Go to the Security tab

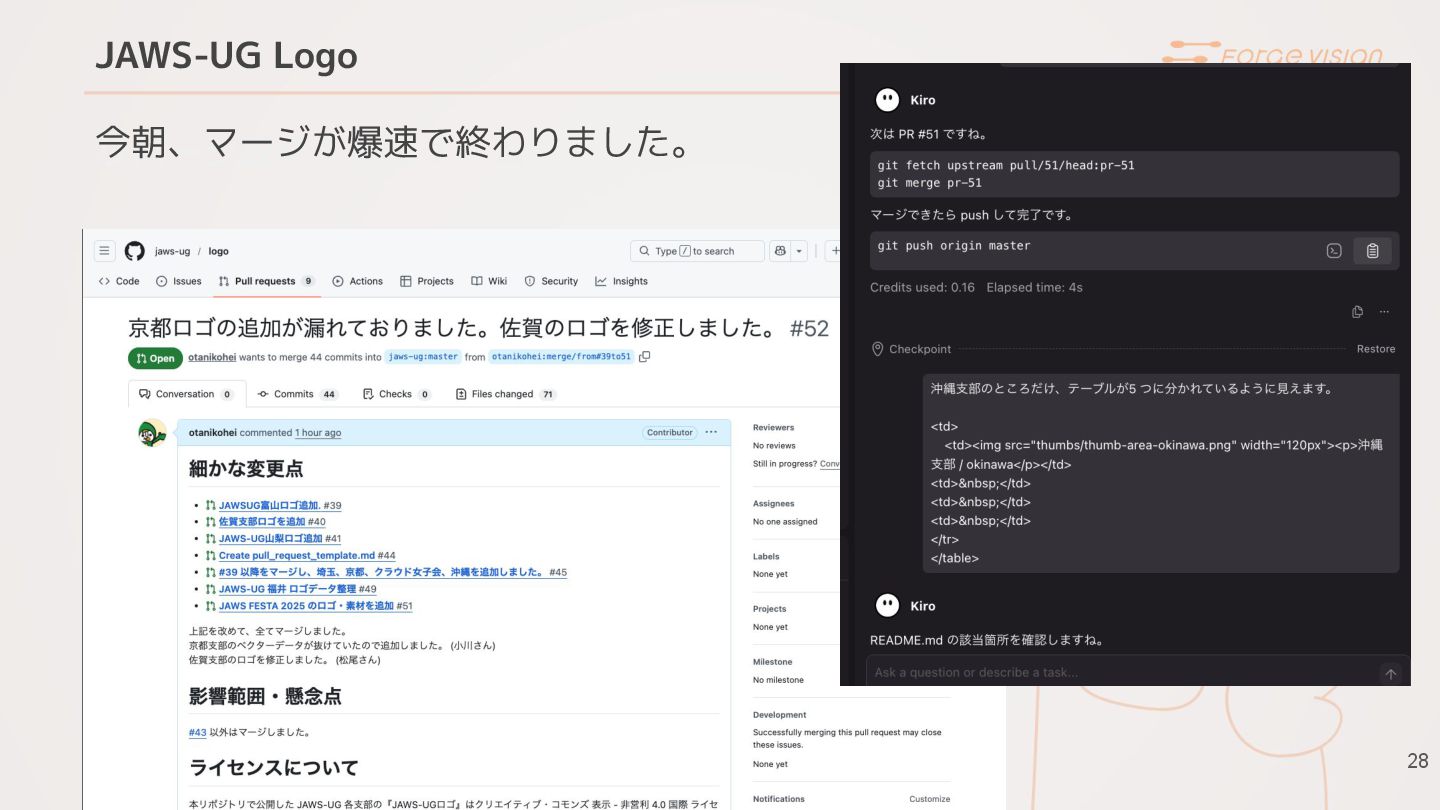tap(552, 281)
